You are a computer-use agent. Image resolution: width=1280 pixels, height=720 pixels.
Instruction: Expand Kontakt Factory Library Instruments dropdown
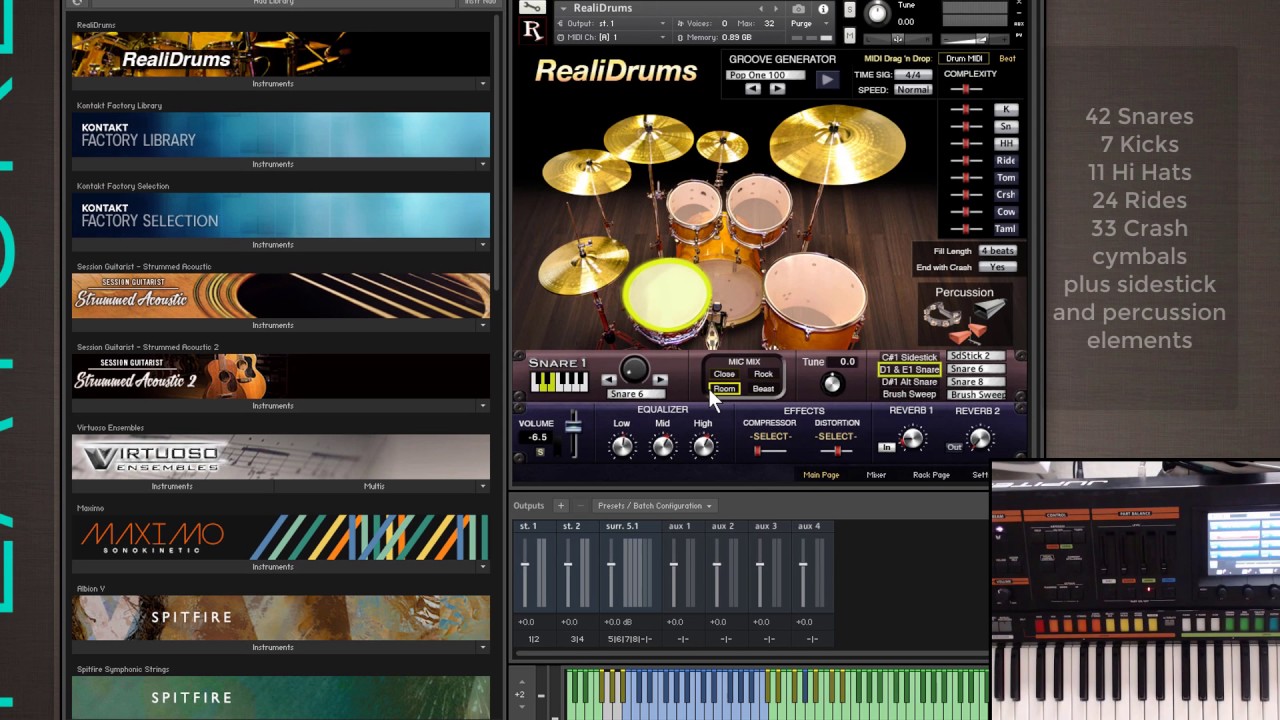click(482, 164)
